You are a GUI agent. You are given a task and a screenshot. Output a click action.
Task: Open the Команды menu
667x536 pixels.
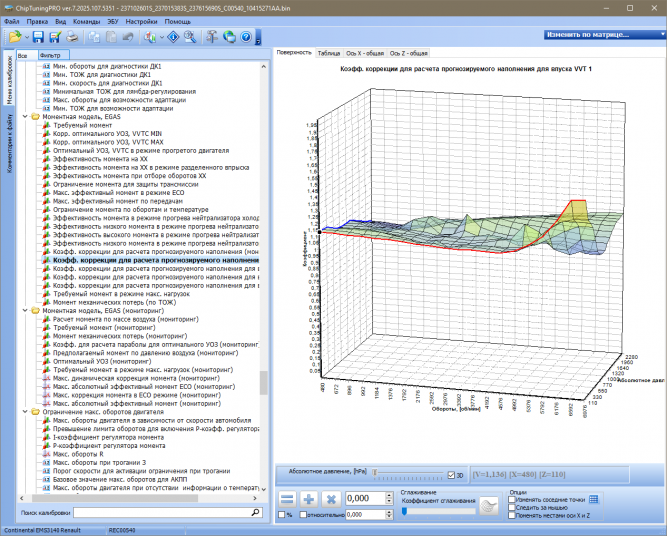(86, 21)
